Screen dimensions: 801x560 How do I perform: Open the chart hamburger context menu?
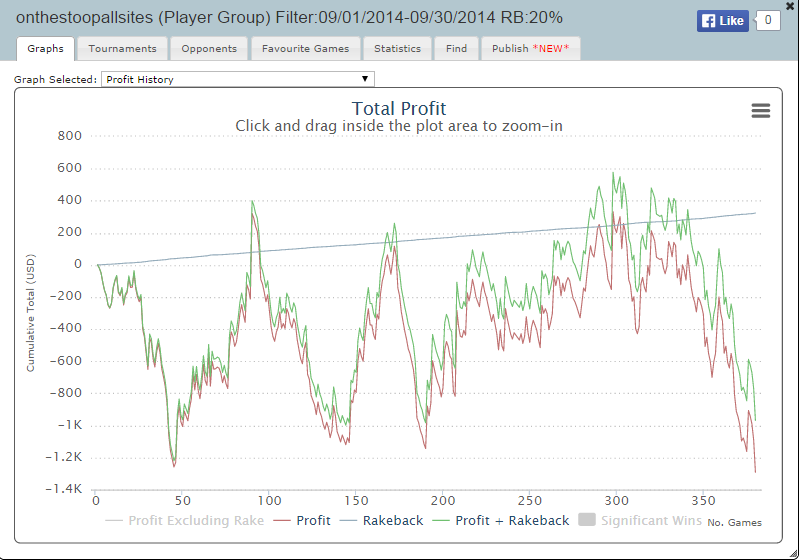click(761, 110)
